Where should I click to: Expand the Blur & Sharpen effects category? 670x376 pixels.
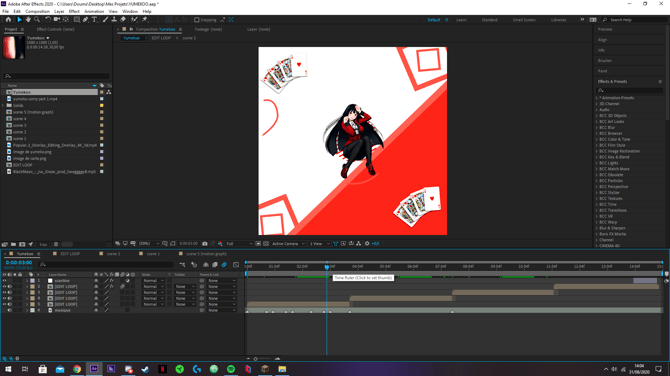597,228
